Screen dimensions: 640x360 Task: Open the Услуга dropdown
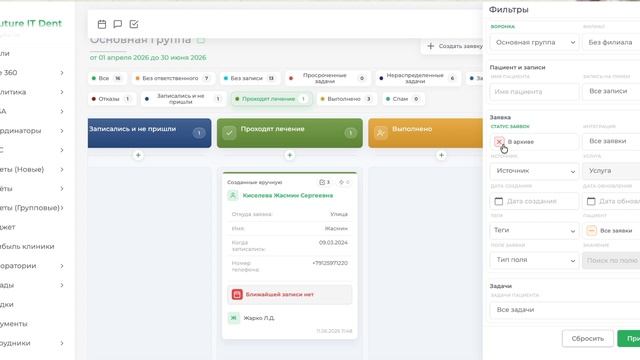click(x=611, y=171)
